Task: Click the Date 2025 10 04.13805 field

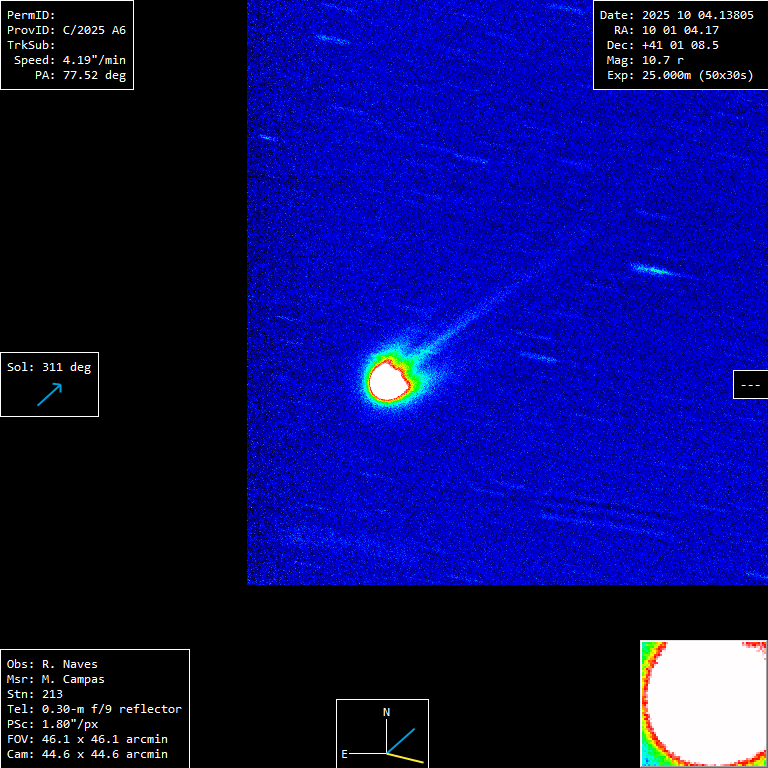Action: [676, 15]
